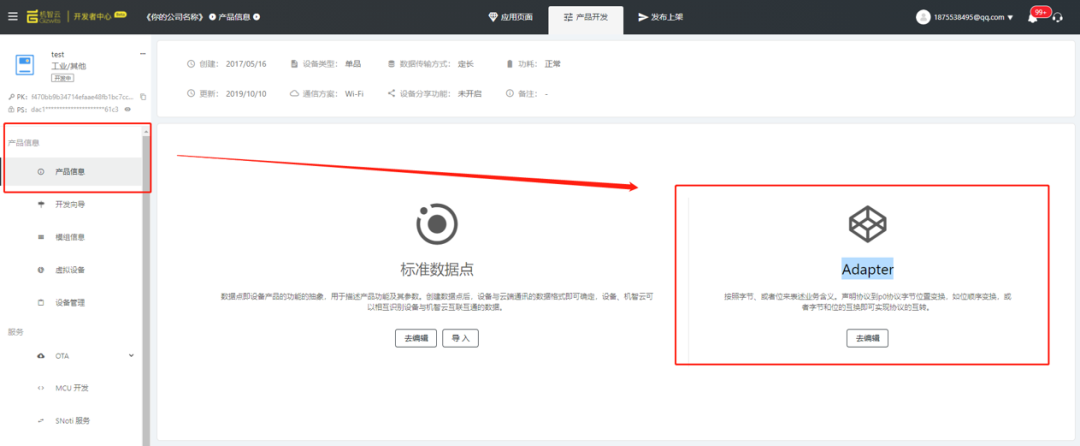
Task: Click the 标准数据点 heading
Action: coord(437,269)
